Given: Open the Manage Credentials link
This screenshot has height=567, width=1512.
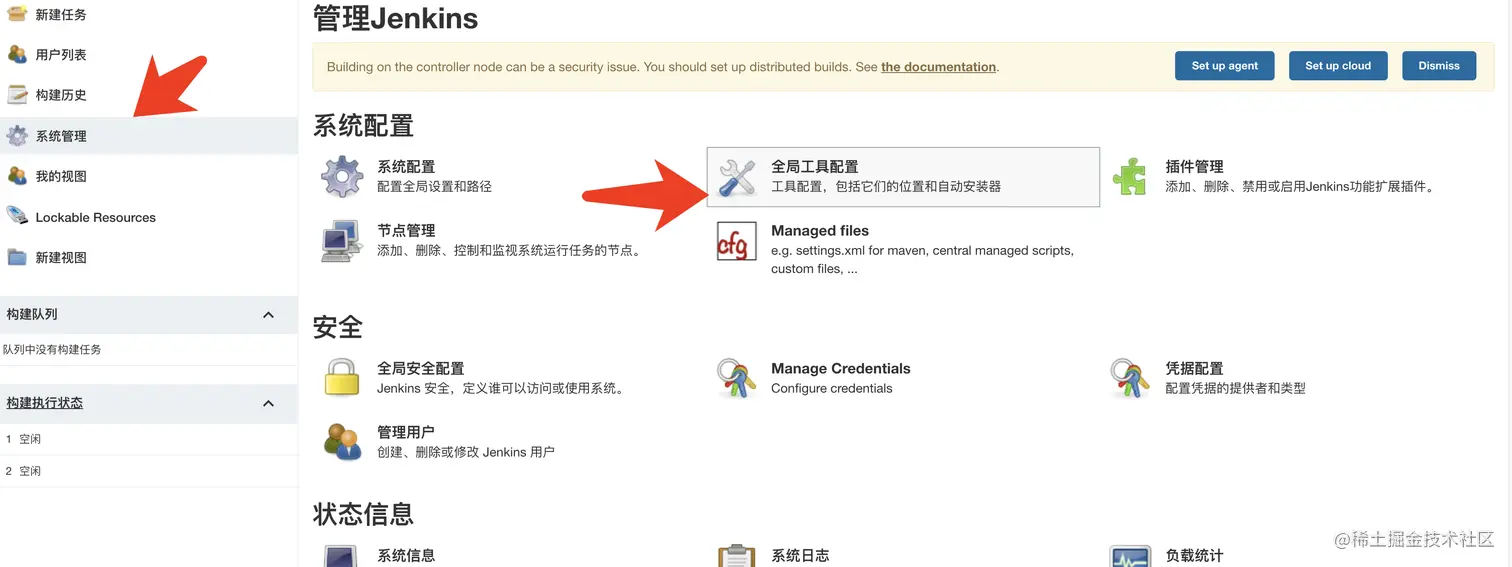Looking at the screenshot, I should 841,369.
